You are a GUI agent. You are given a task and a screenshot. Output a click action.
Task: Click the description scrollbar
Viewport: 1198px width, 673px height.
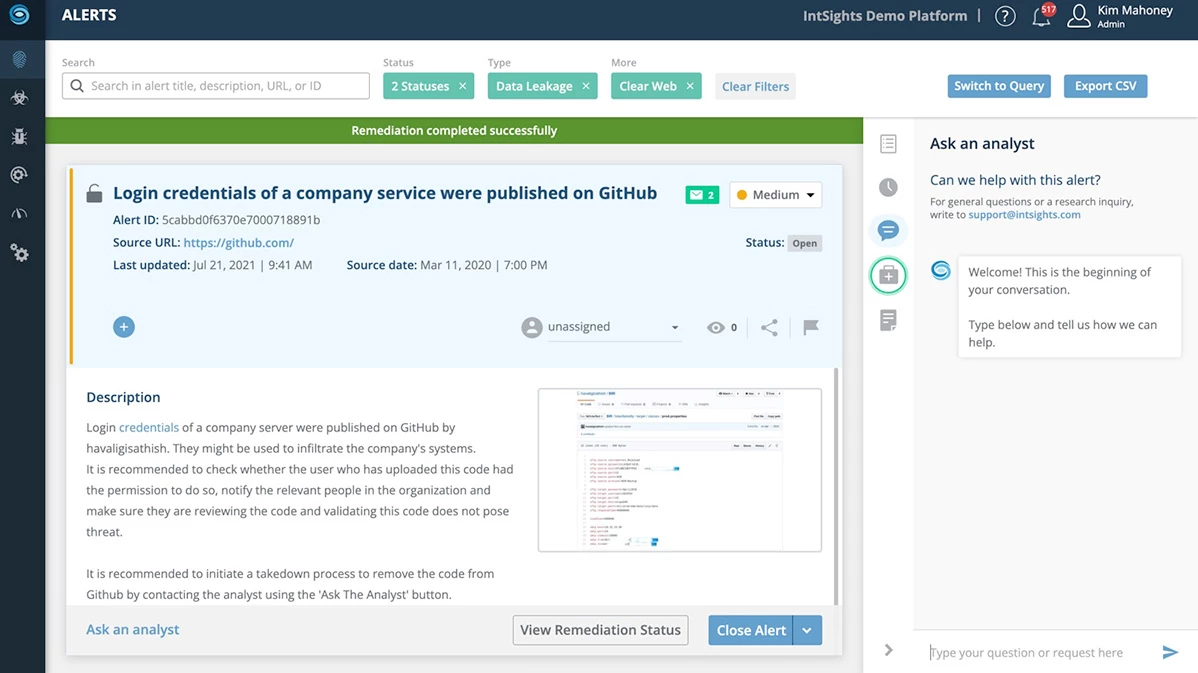point(837,486)
